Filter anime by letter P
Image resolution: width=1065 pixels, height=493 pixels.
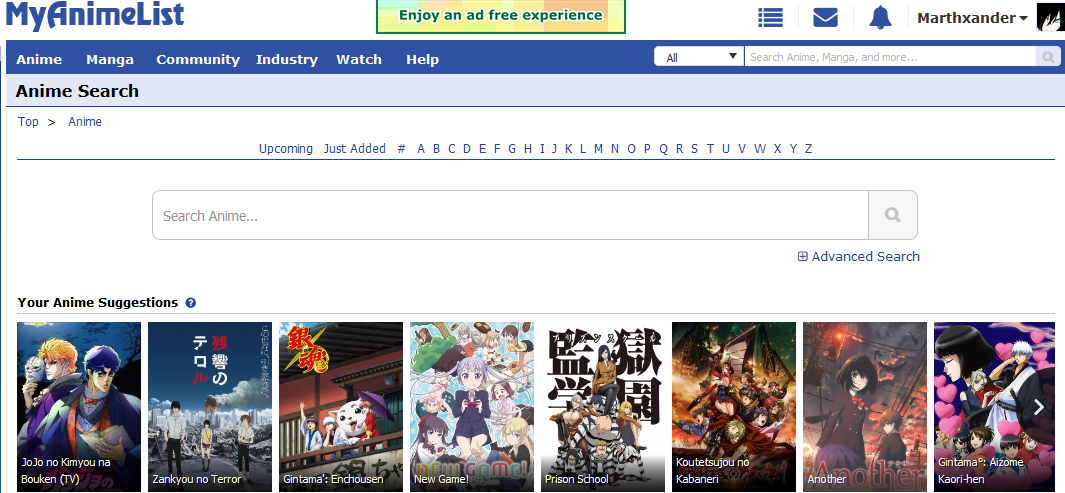pyautogui.click(x=647, y=149)
